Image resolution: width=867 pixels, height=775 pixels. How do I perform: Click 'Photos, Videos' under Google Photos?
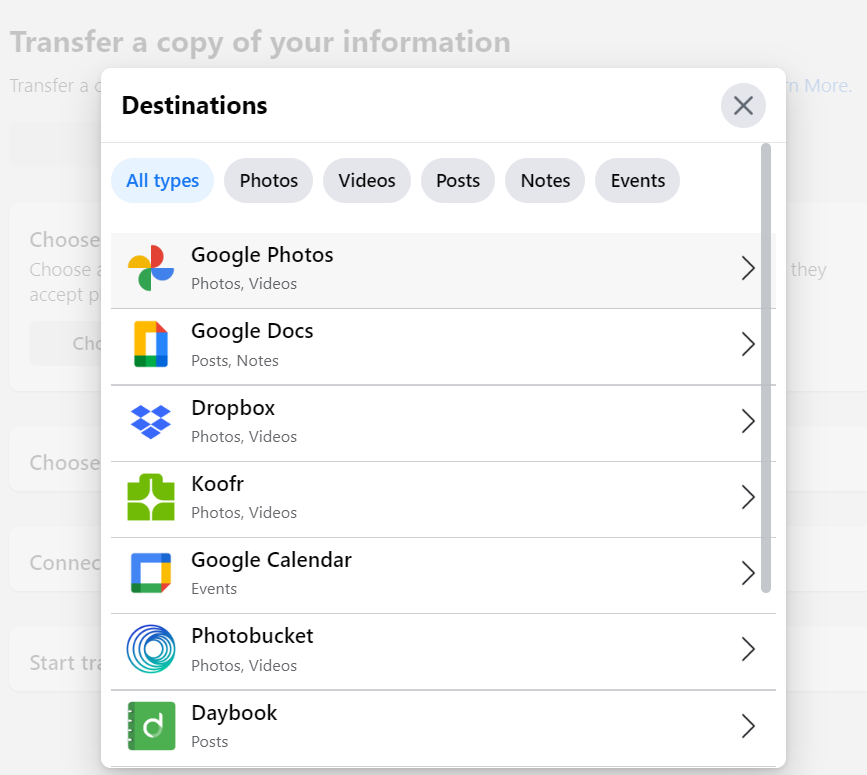click(244, 284)
